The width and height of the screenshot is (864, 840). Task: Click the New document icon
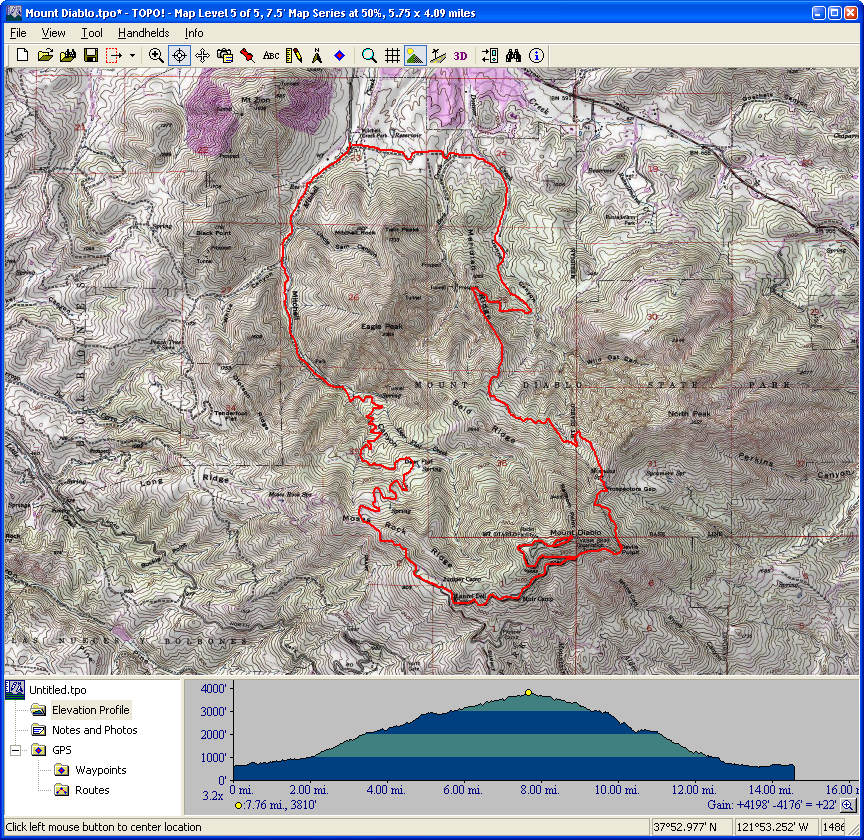(22, 56)
